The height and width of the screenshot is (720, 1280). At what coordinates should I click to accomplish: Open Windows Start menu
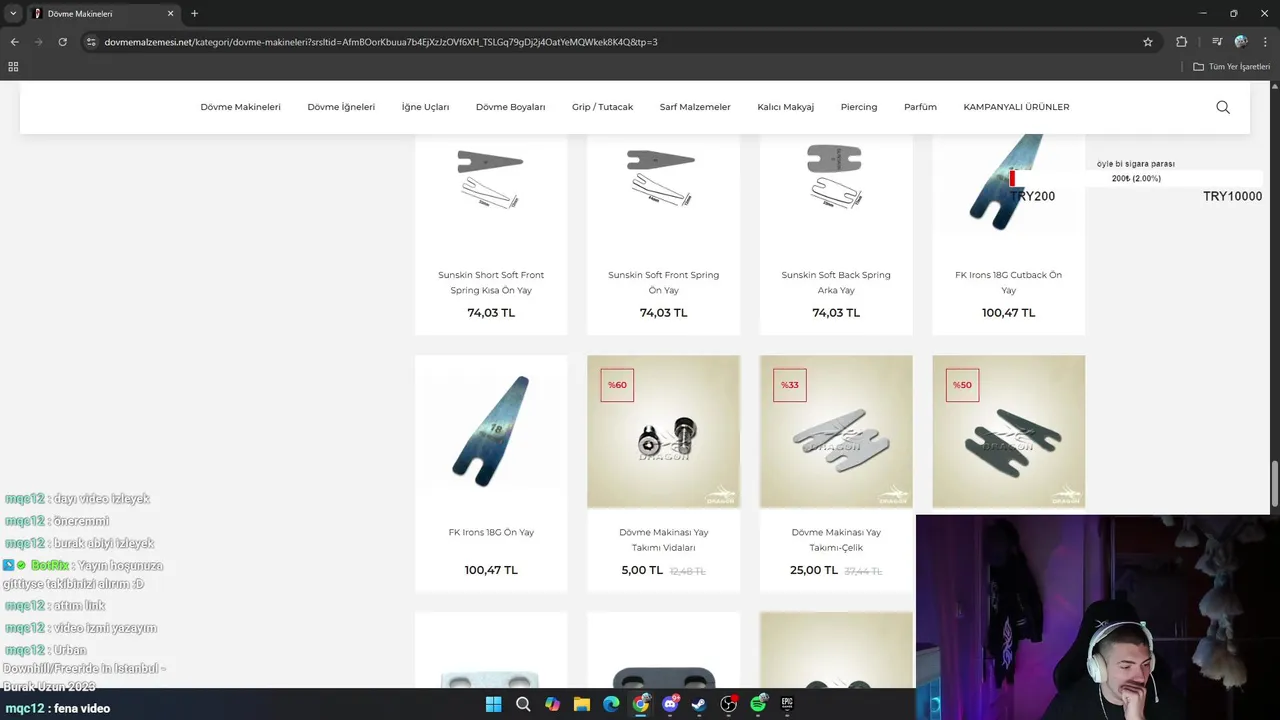pyautogui.click(x=493, y=704)
